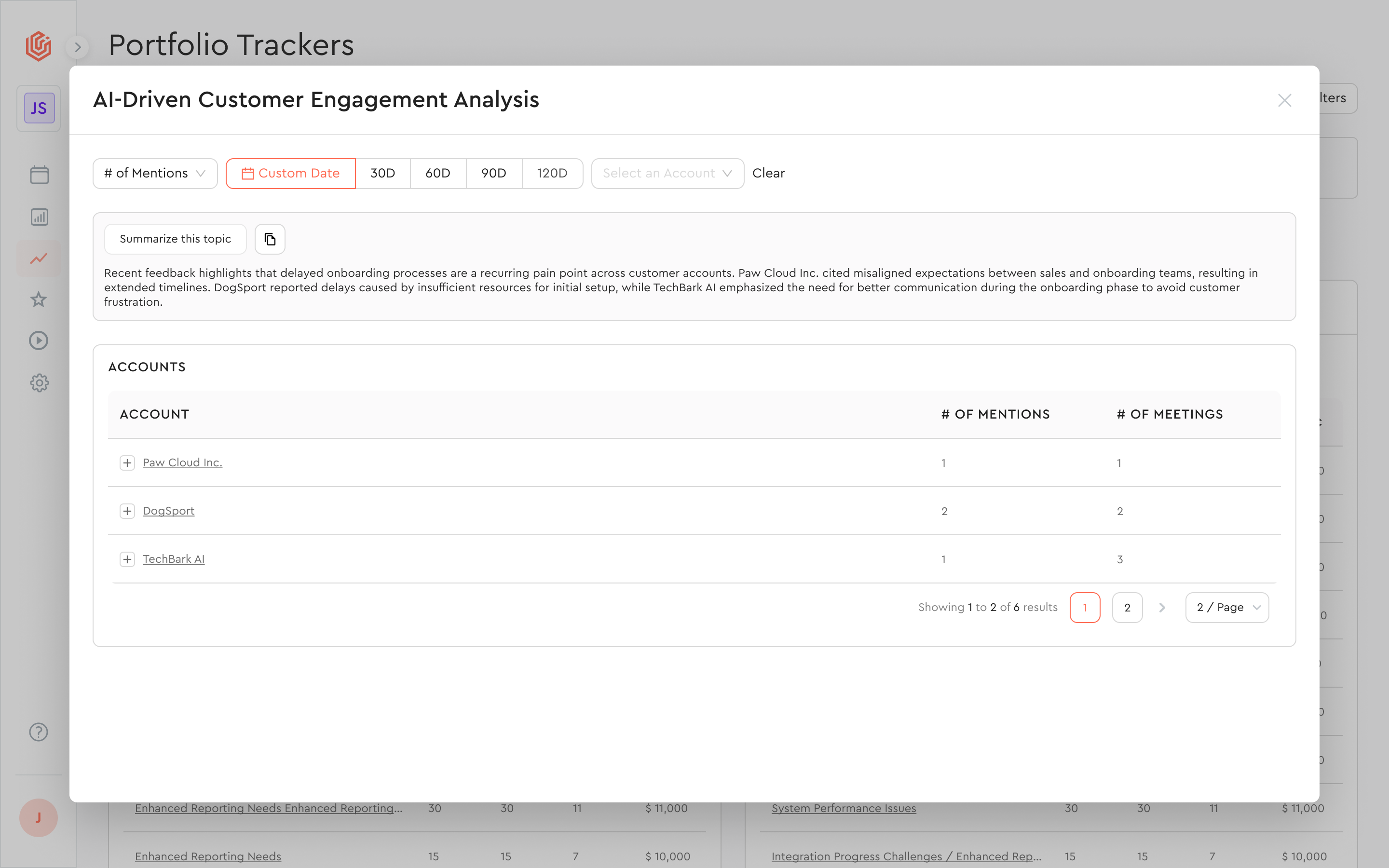
Task: Click the play circle sidebar icon
Action: [x=39, y=340]
